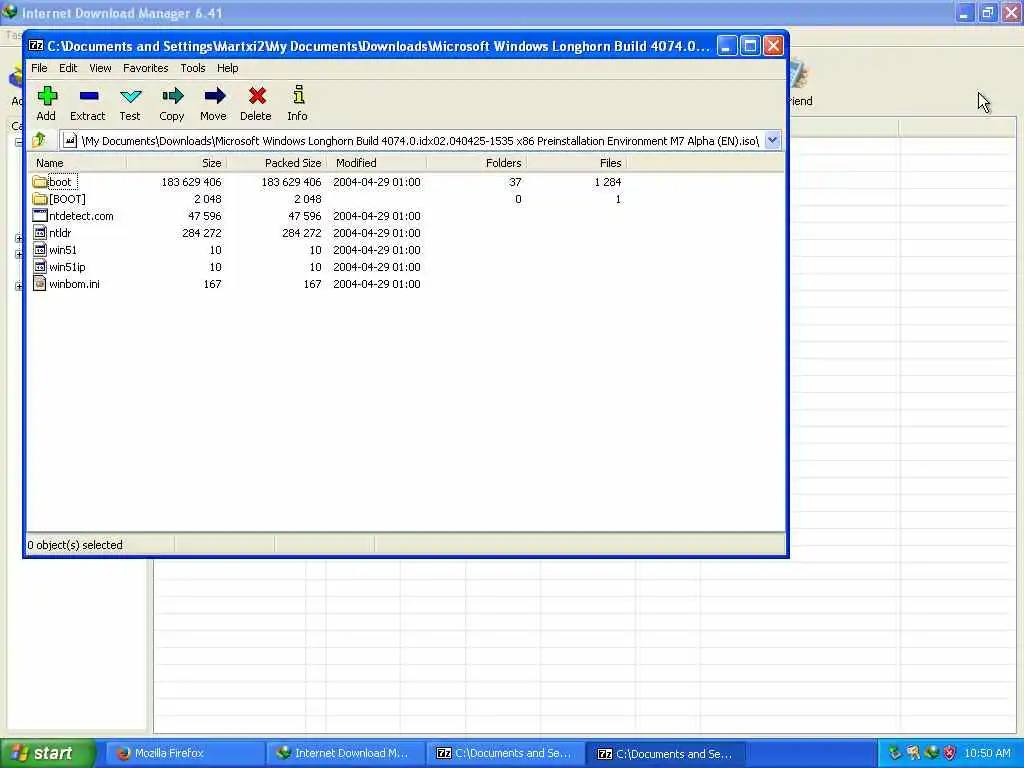Screen dimensions: 1024x768
Task: Run the Test archive tool
Action: click(131, 97)
